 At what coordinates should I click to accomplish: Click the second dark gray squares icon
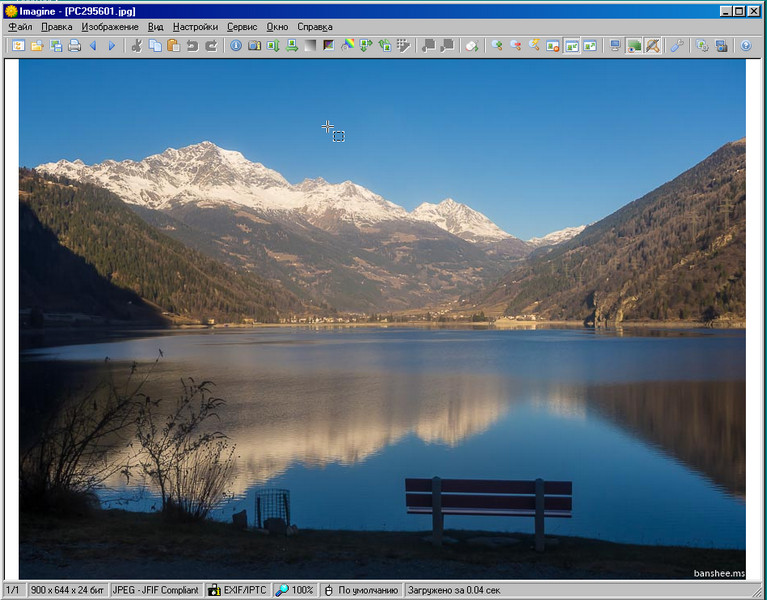tap(447, 45)
